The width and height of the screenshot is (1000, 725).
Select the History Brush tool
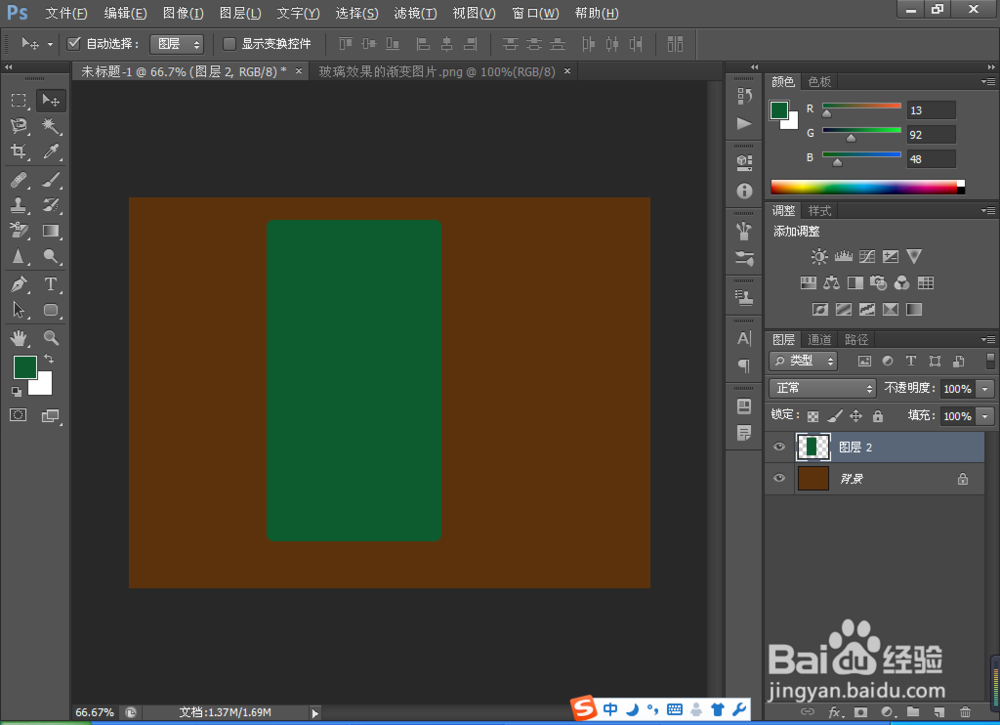(x=50, y=205)
